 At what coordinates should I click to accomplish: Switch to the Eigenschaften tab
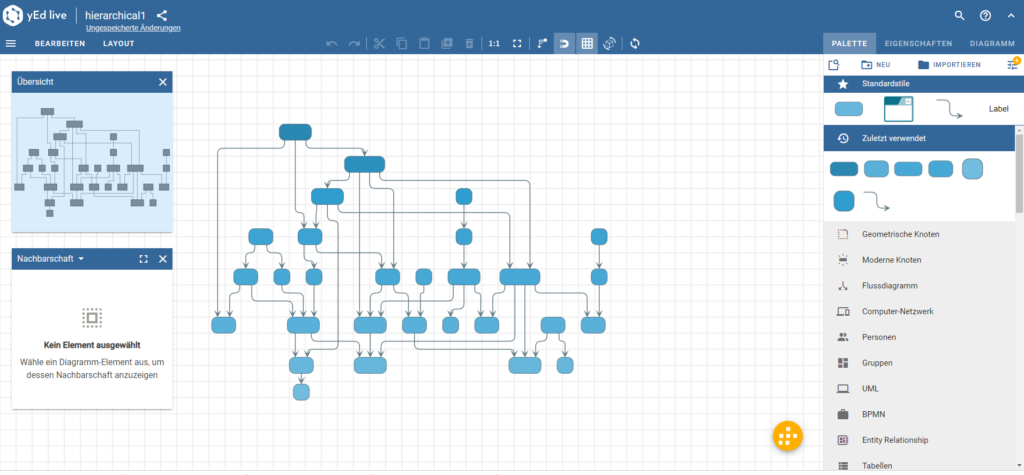click(918, 44)
